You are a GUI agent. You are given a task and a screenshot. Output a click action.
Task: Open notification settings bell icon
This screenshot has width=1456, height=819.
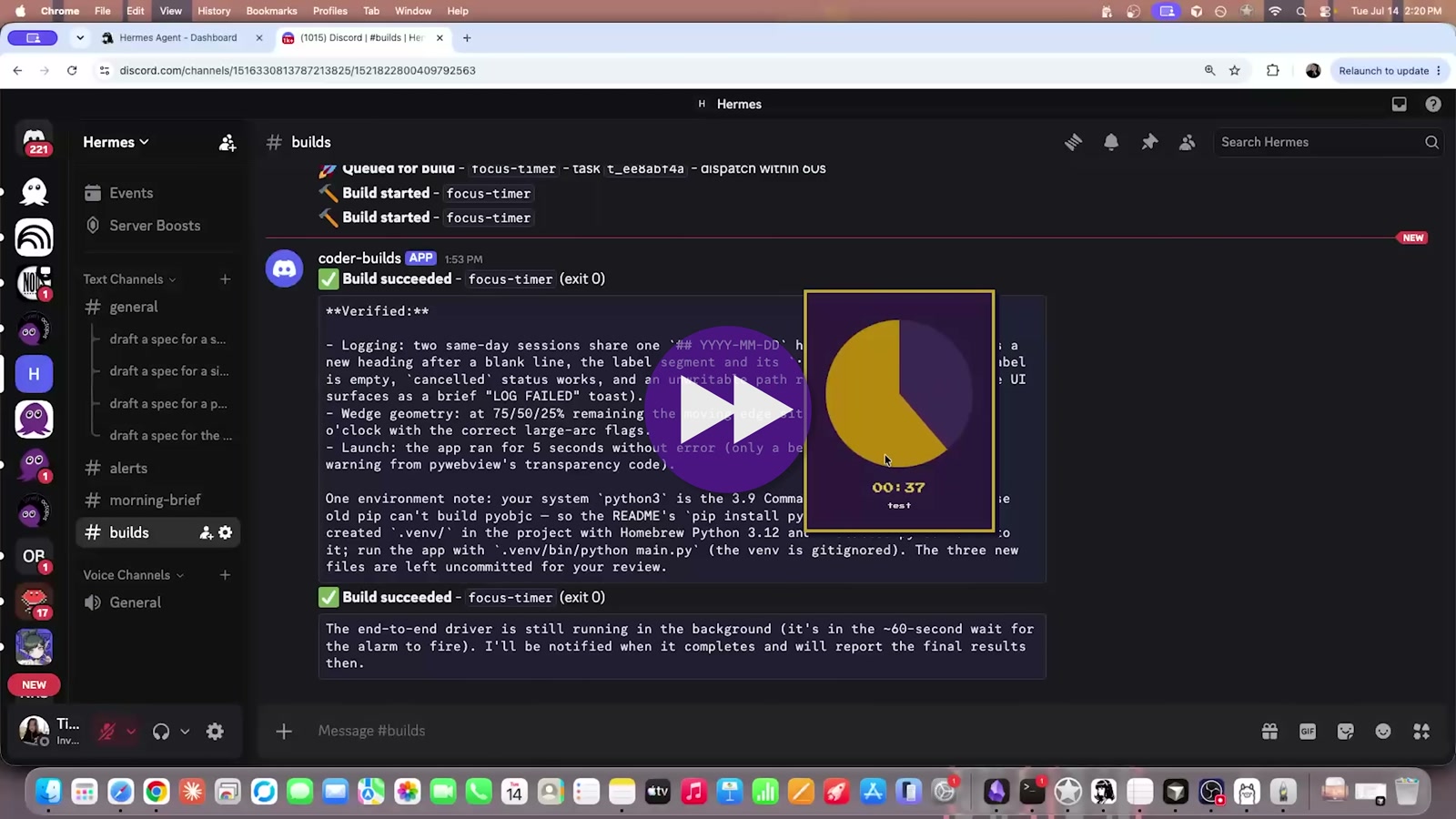point(1111,142)
